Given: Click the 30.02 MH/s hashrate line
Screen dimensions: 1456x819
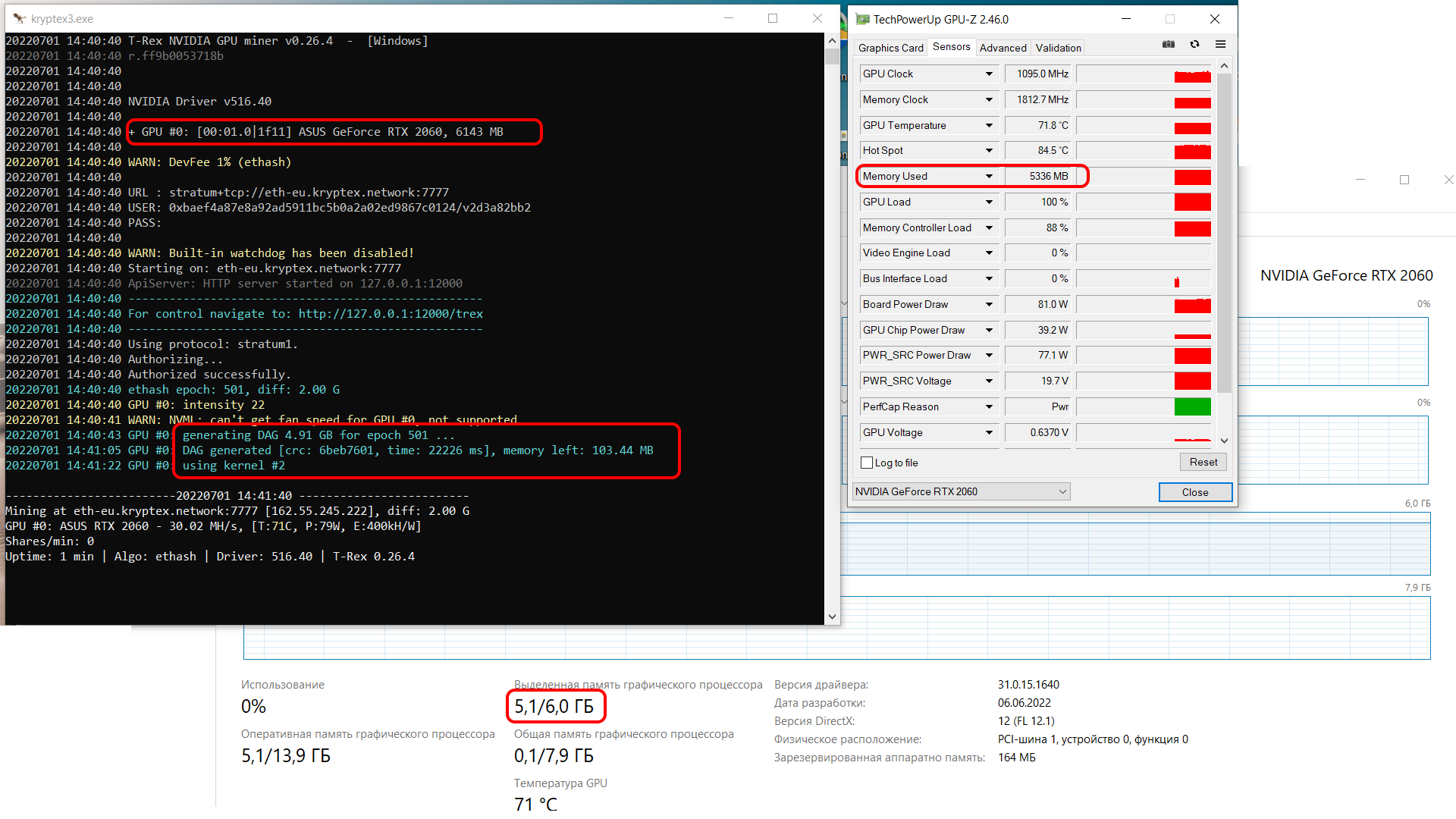Looking at the screenshot, I should point(213,526).
